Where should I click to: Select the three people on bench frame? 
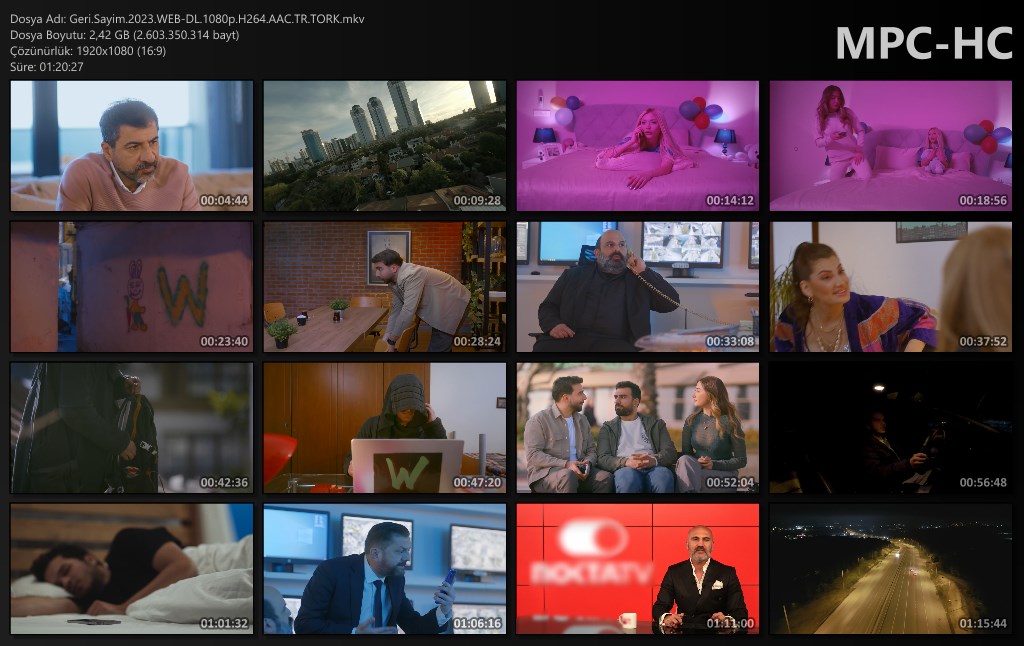pos(638,428)
